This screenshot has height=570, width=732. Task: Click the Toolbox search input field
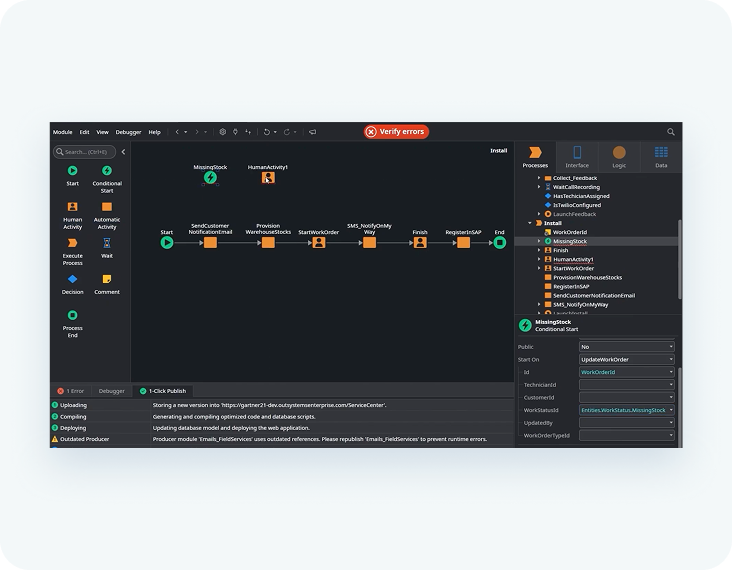click(85, 152)
